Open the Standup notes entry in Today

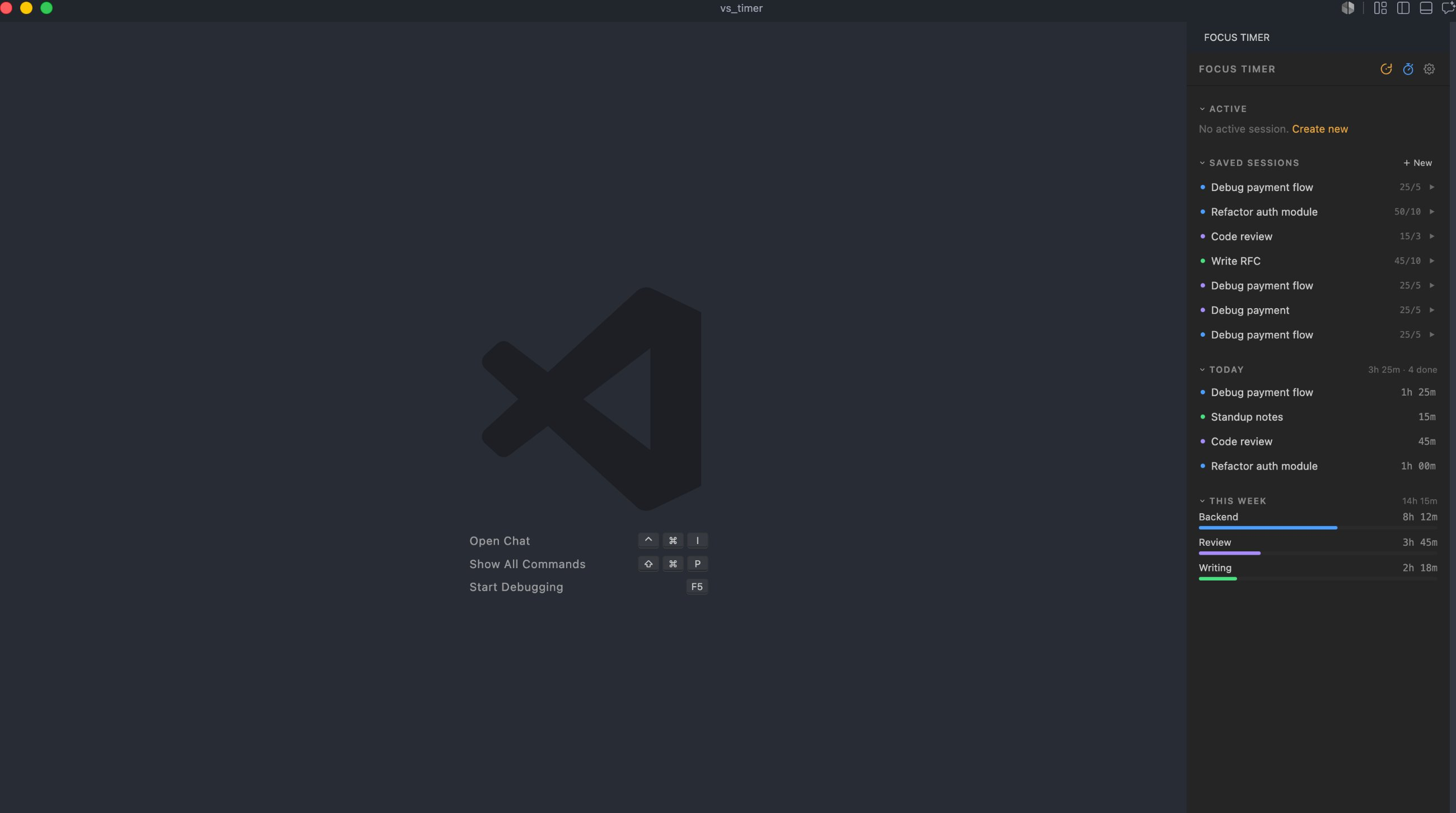click(1318, 417)
